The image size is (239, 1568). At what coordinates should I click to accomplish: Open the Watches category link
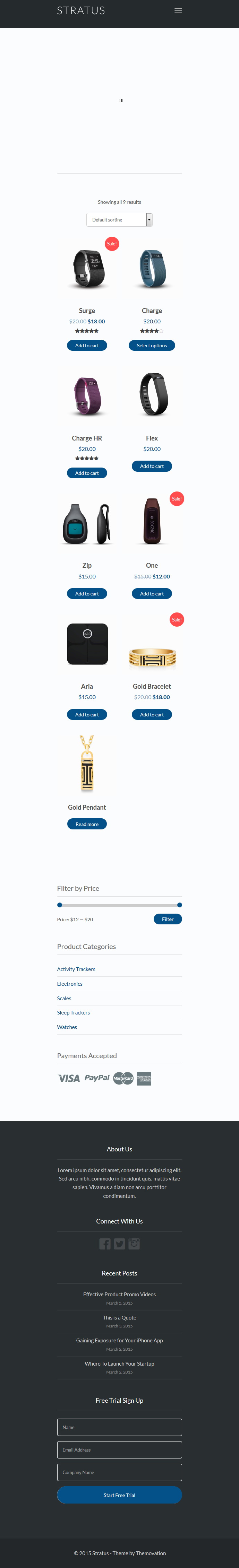[x=67, y=1027]
